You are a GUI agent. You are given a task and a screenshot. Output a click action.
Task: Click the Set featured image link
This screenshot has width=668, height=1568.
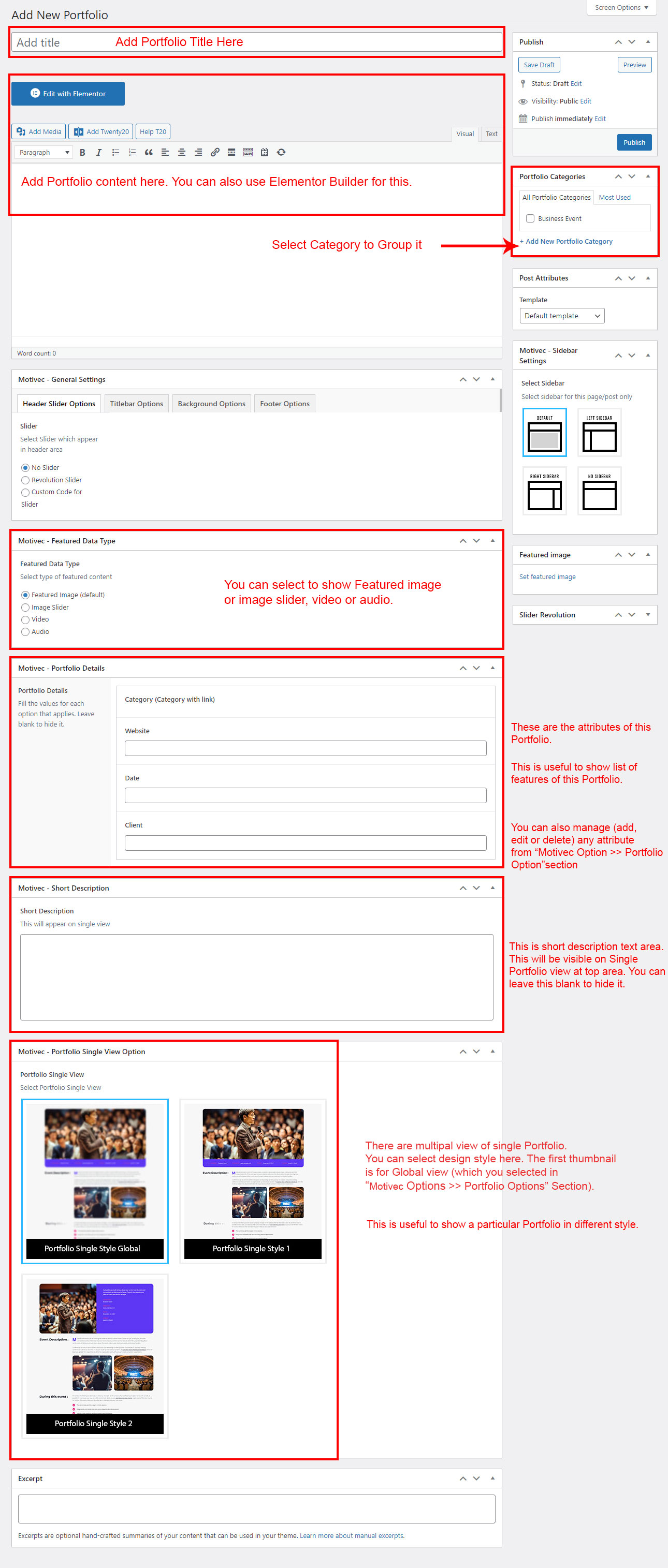point(547,576)
